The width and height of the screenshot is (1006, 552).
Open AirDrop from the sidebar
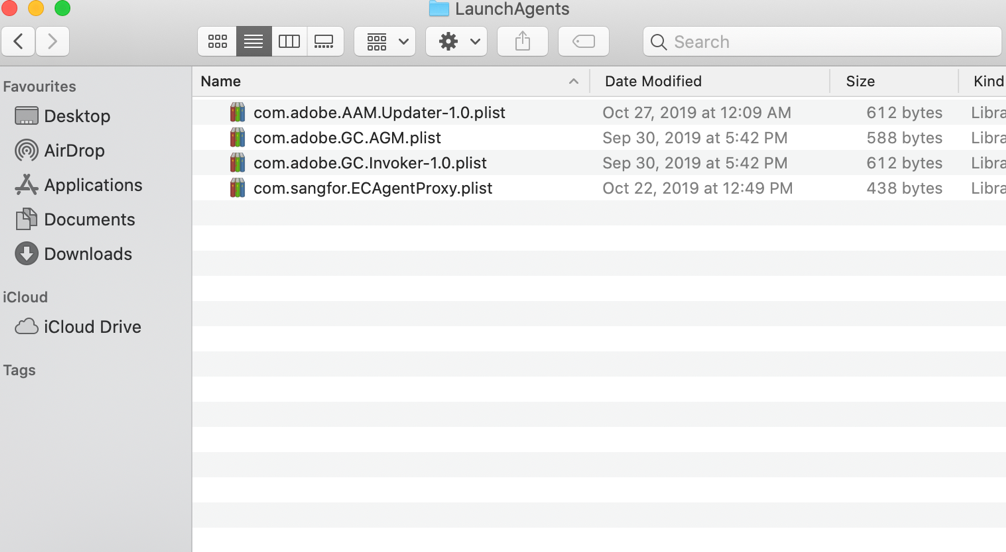click(x=73, y=151)
